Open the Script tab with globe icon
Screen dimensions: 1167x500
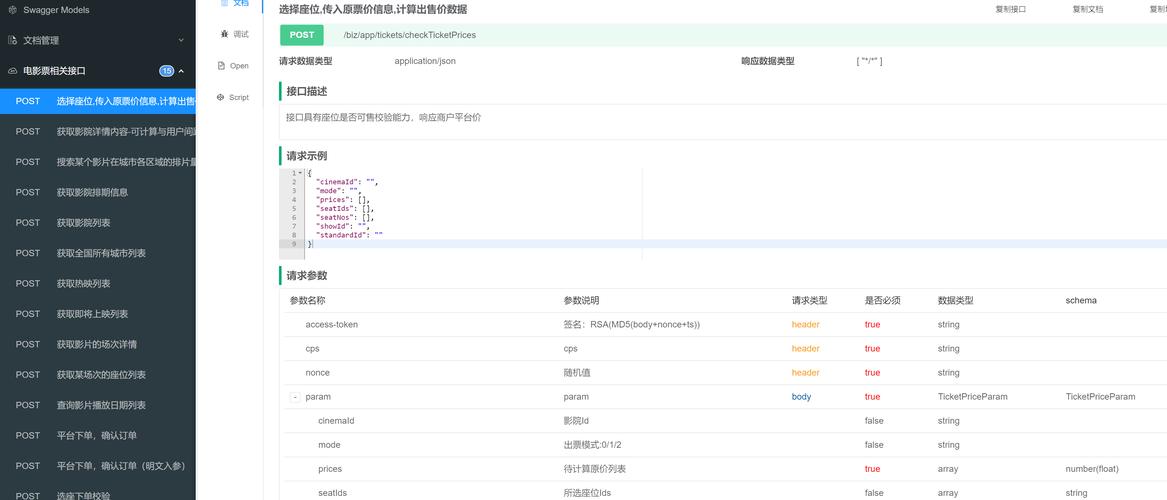click(x=233, y=97)
